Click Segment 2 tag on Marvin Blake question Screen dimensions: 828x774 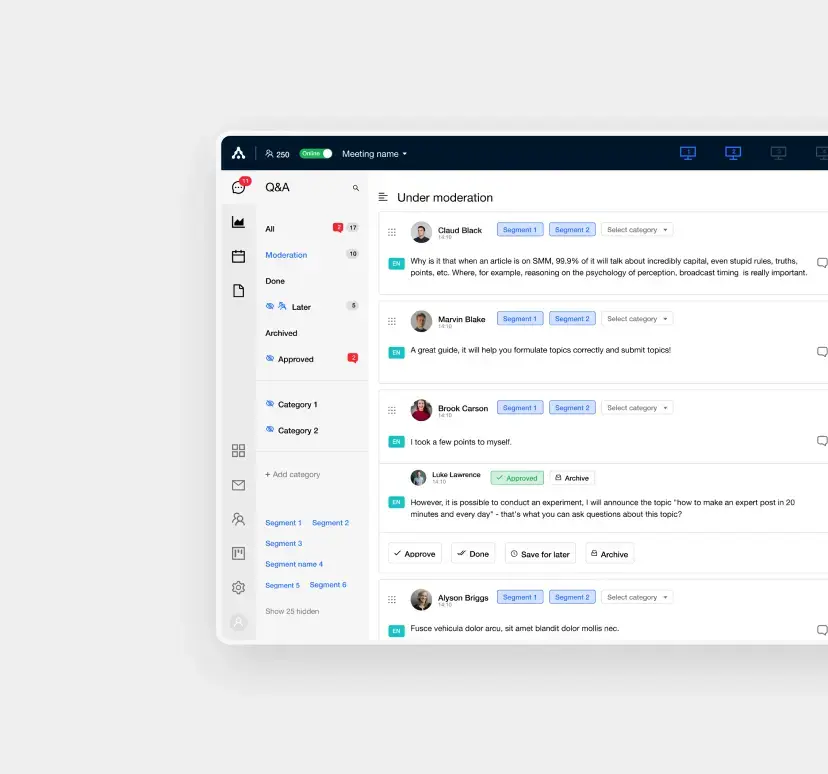coord(572,319)
